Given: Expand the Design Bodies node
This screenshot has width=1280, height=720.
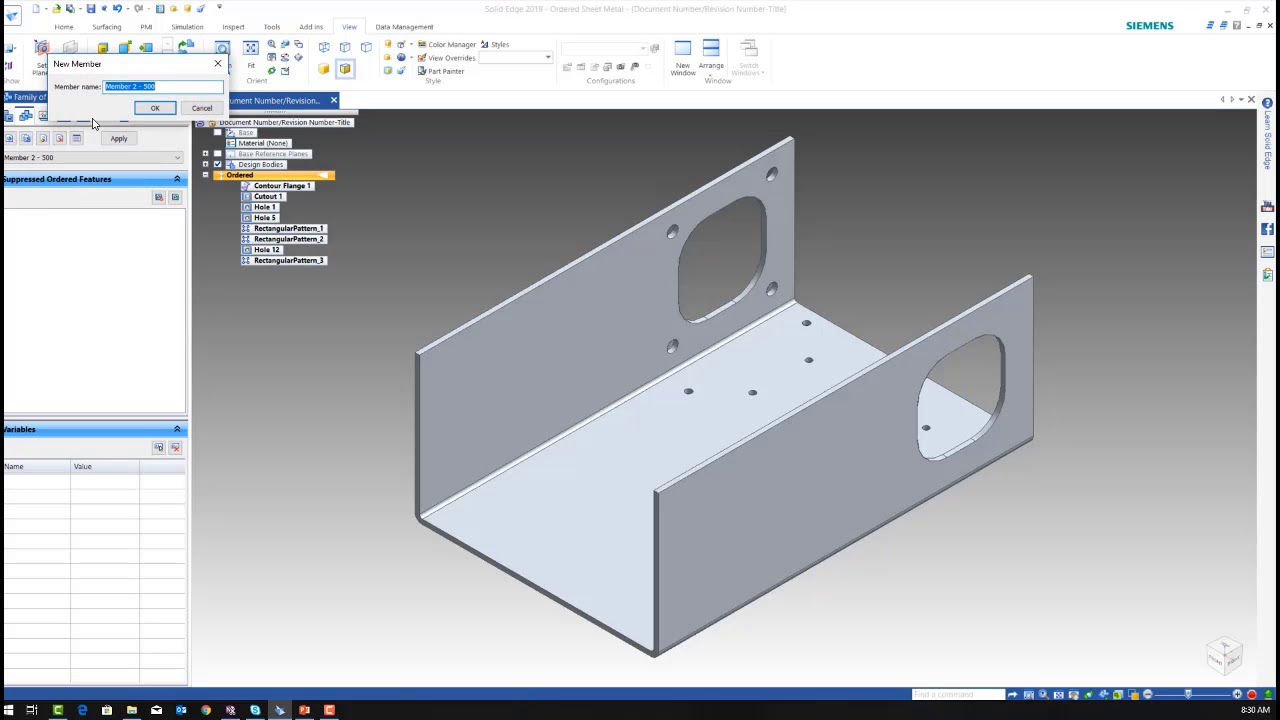Looking at the screenshot, I should [206, 165].
